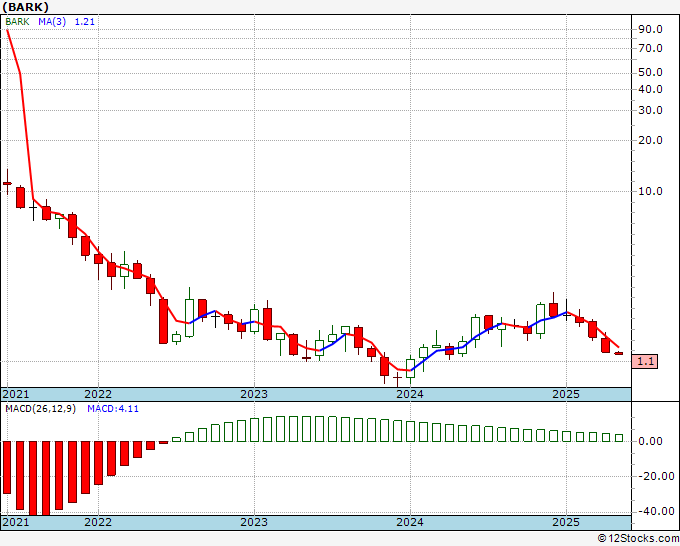Select 2025 on the MACD panel time axis
The height and width of the screenshot is (546, 680).
[566, 522]
